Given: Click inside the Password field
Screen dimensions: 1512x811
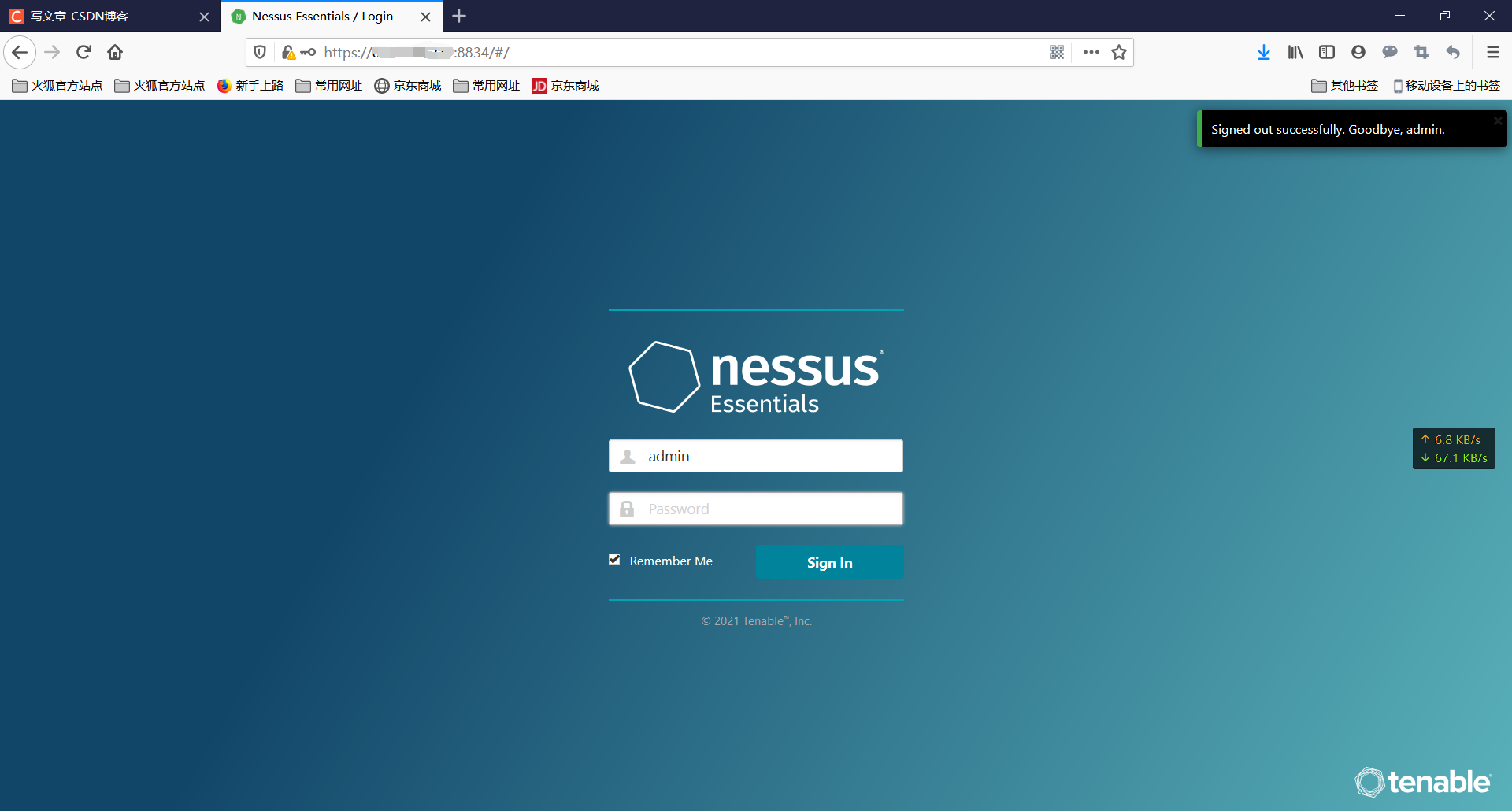Looking at the screenshot, I should click(x=755, y=508).
